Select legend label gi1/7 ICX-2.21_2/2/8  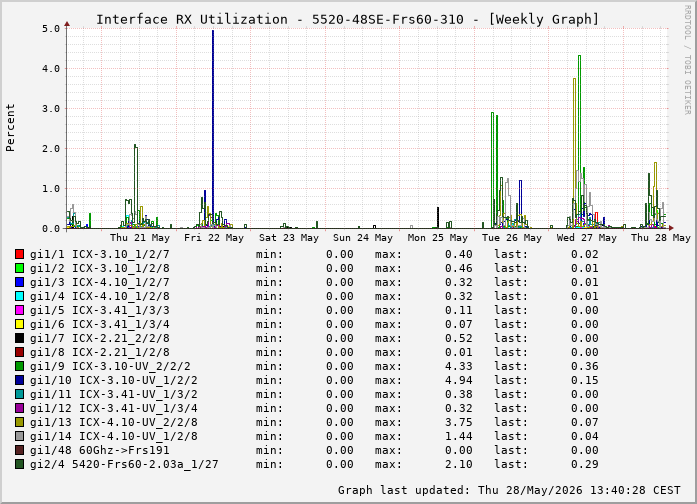[100, 338]
